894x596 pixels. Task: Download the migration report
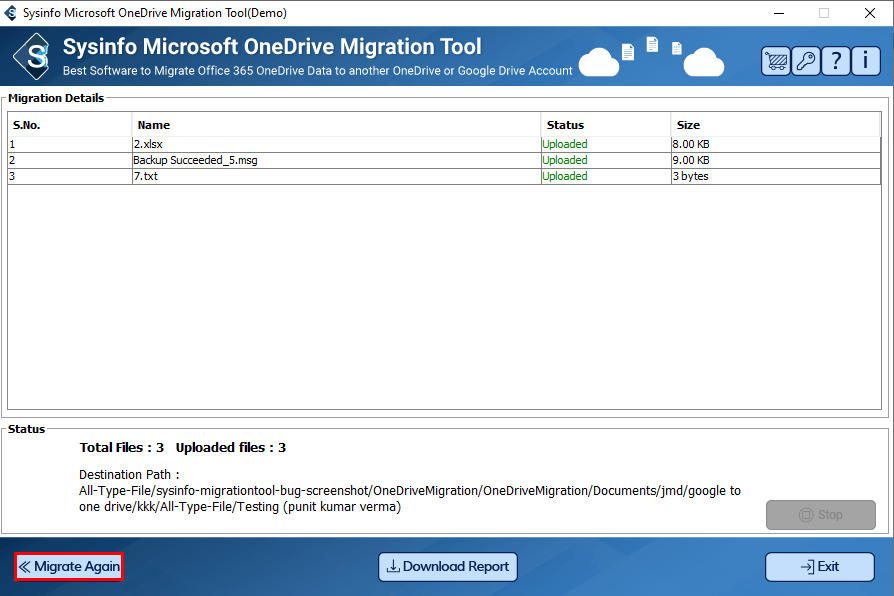tap(448, 567)
